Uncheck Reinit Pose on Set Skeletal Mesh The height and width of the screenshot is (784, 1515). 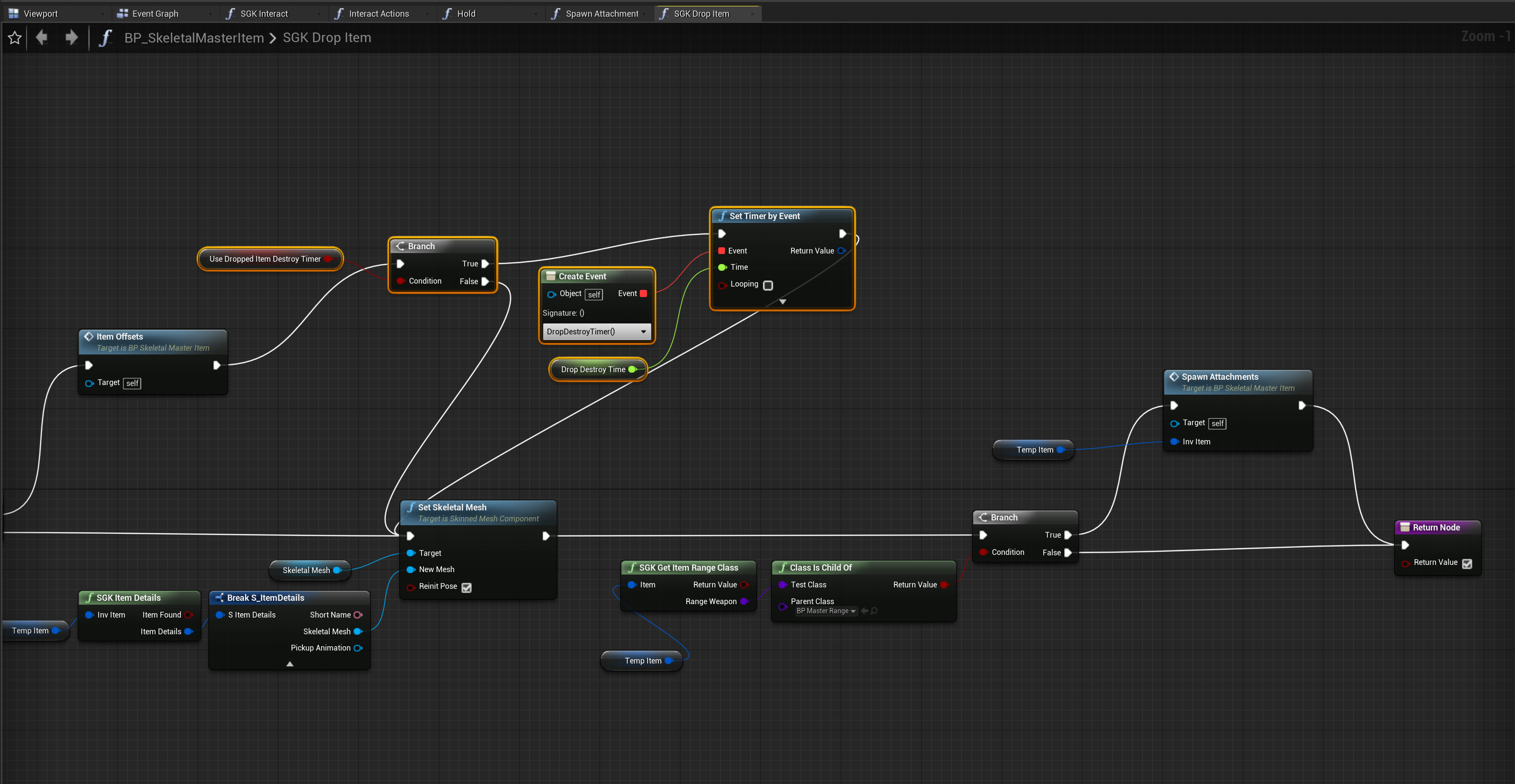tap(467, 587)
